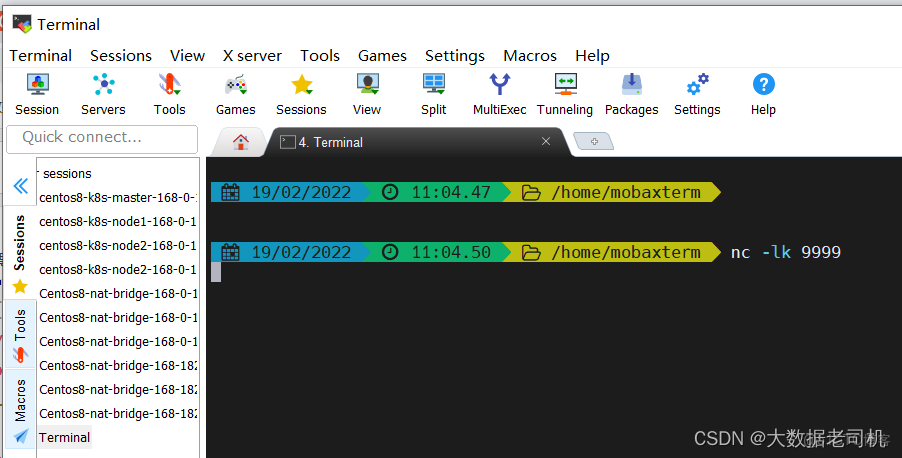Collapse sidebar with double chevron arrow
Screen dimensions: 902x458
point(21,186)
